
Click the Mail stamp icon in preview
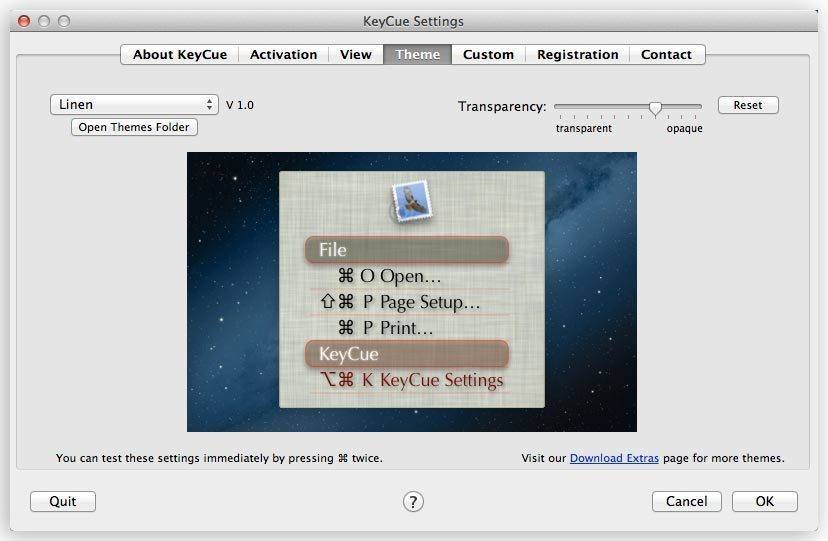coord(412,202)
